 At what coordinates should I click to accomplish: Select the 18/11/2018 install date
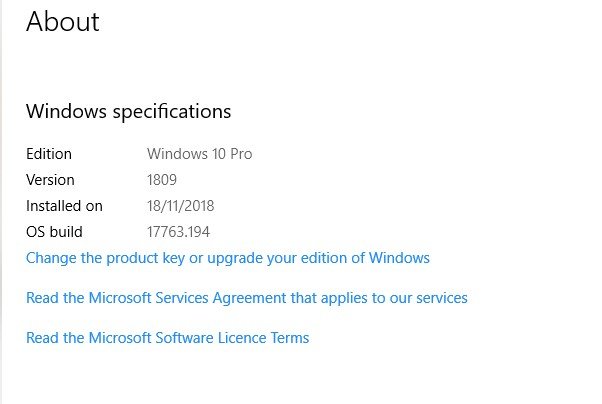180,206
